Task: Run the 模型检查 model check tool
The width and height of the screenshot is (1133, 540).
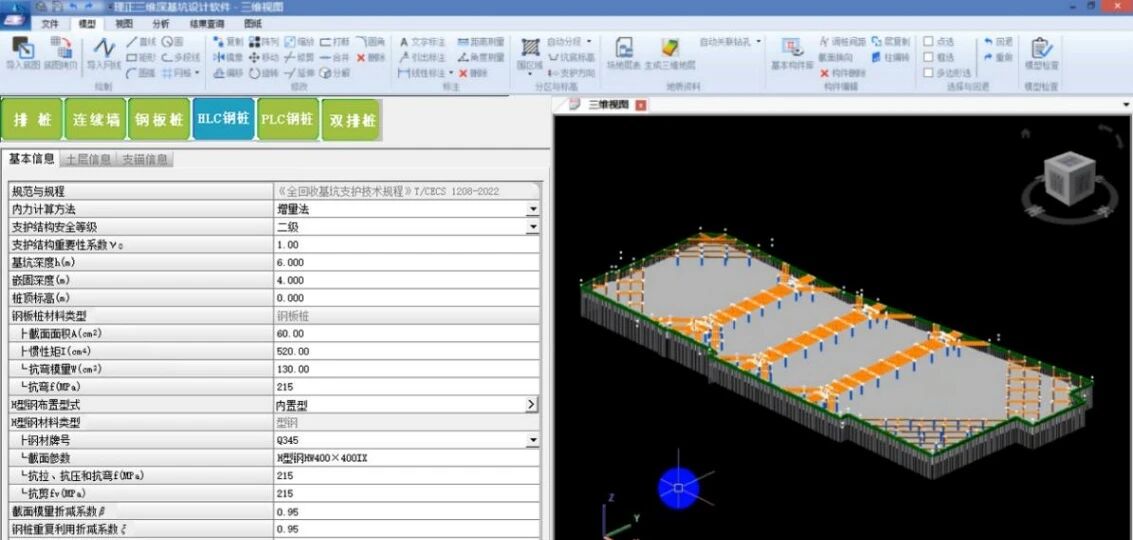Action: 1041,52
